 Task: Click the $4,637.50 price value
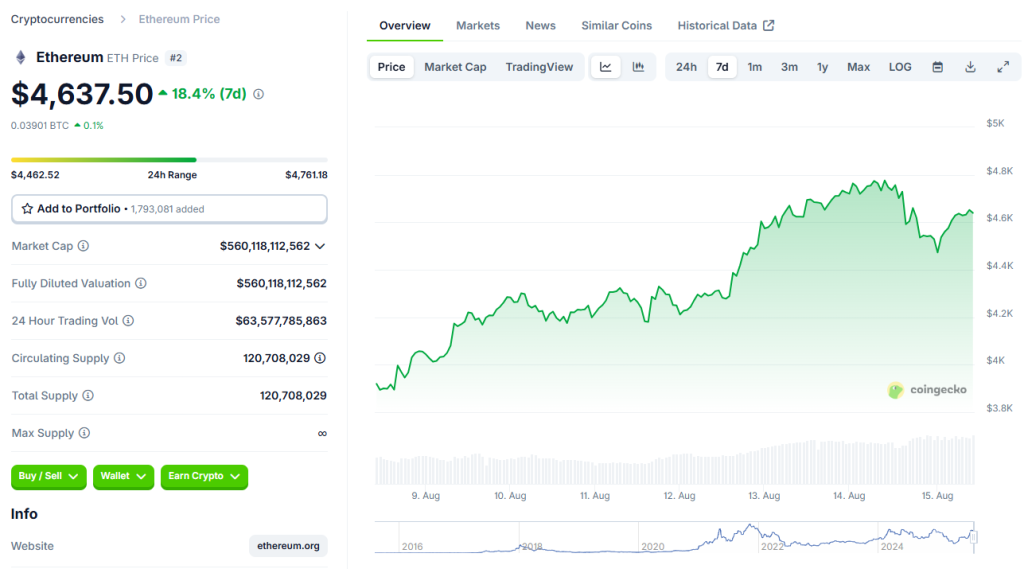[82, 94]
